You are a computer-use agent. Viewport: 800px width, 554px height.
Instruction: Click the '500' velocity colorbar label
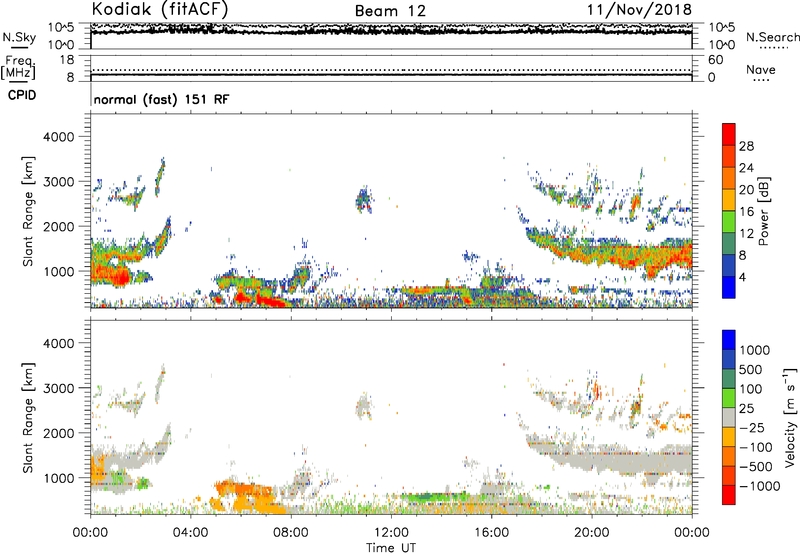pyautogui.click(x=751, y=370)
